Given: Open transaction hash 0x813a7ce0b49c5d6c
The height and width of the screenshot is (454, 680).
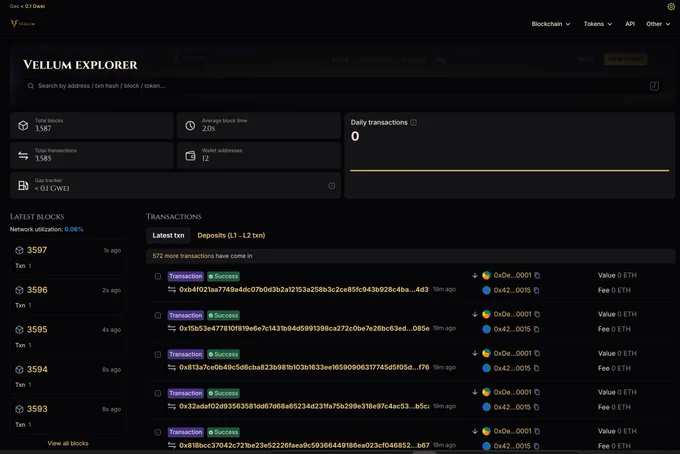Looking at the screenshot, I should pos(304,367).
